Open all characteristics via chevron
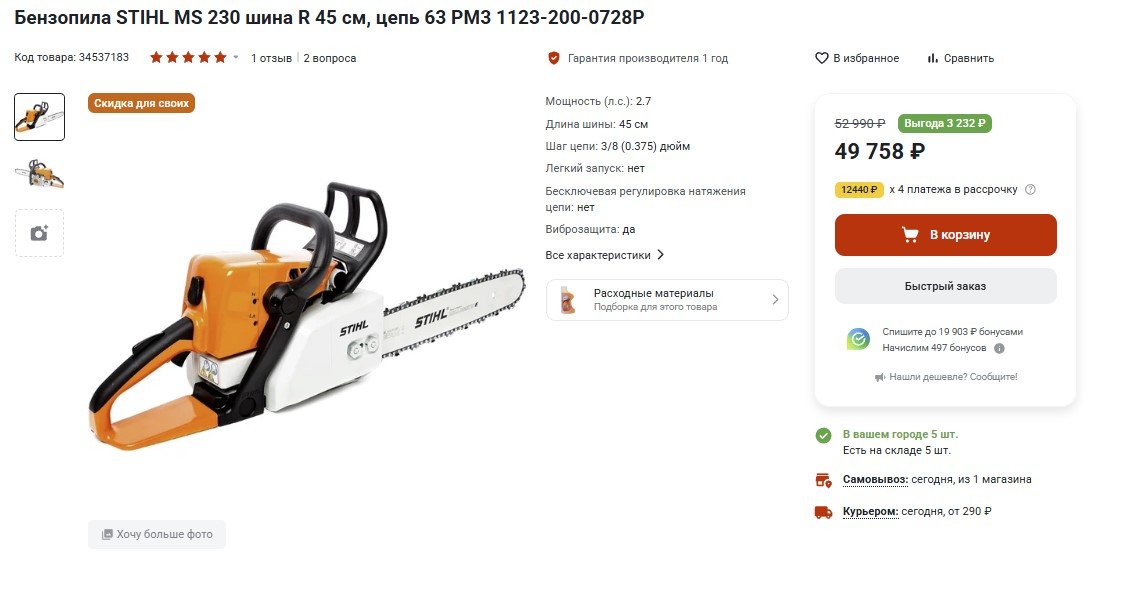This screenshot has width=1122, height=601. coord(660,255)
